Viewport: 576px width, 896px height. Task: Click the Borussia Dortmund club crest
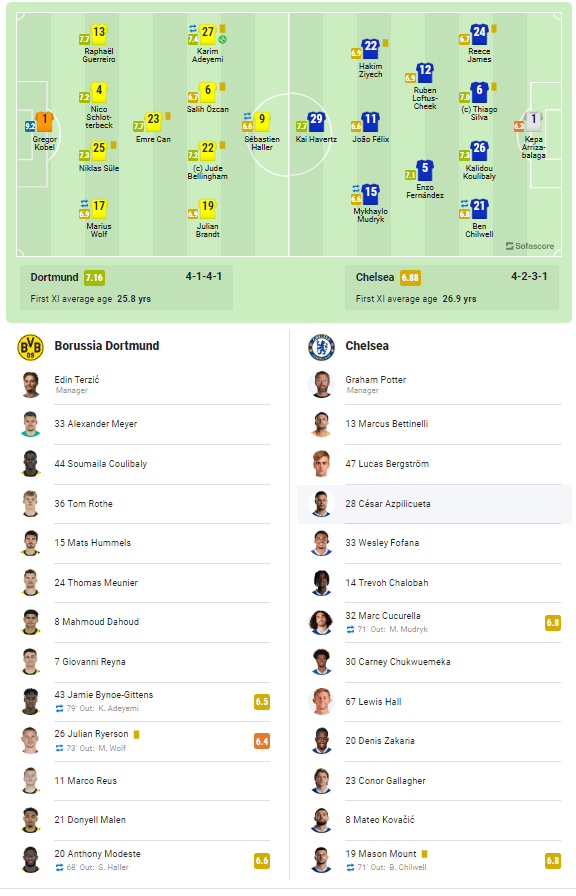(30, 347)
